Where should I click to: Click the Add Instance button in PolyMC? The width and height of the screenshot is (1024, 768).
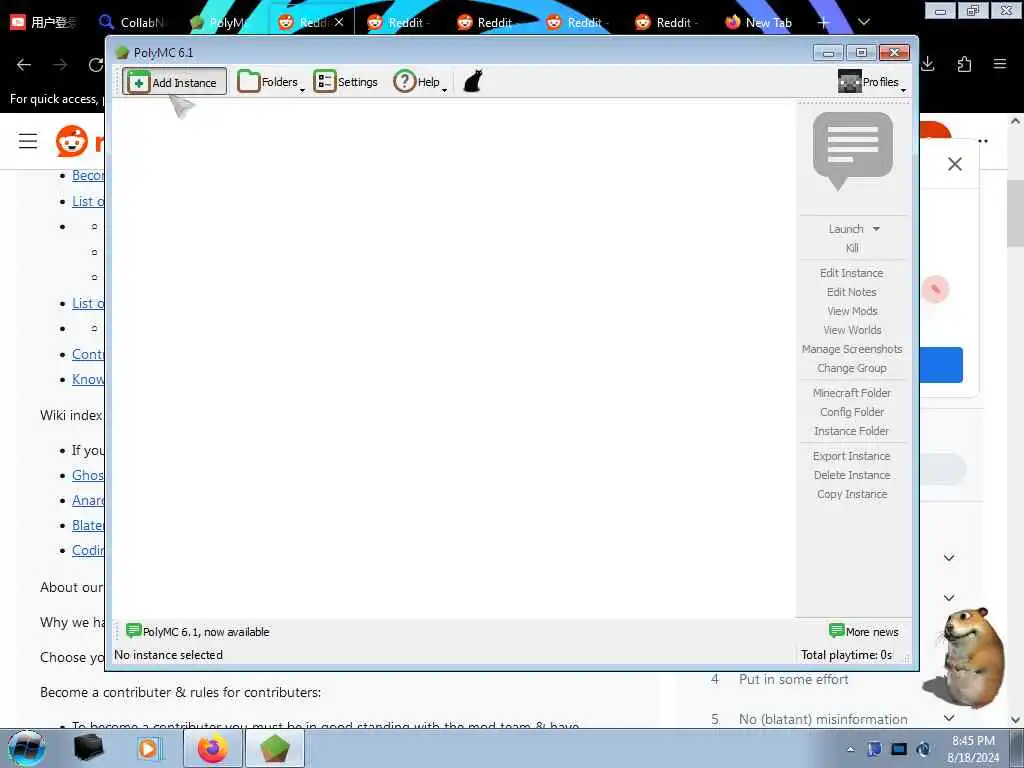[x=174, y=82]
